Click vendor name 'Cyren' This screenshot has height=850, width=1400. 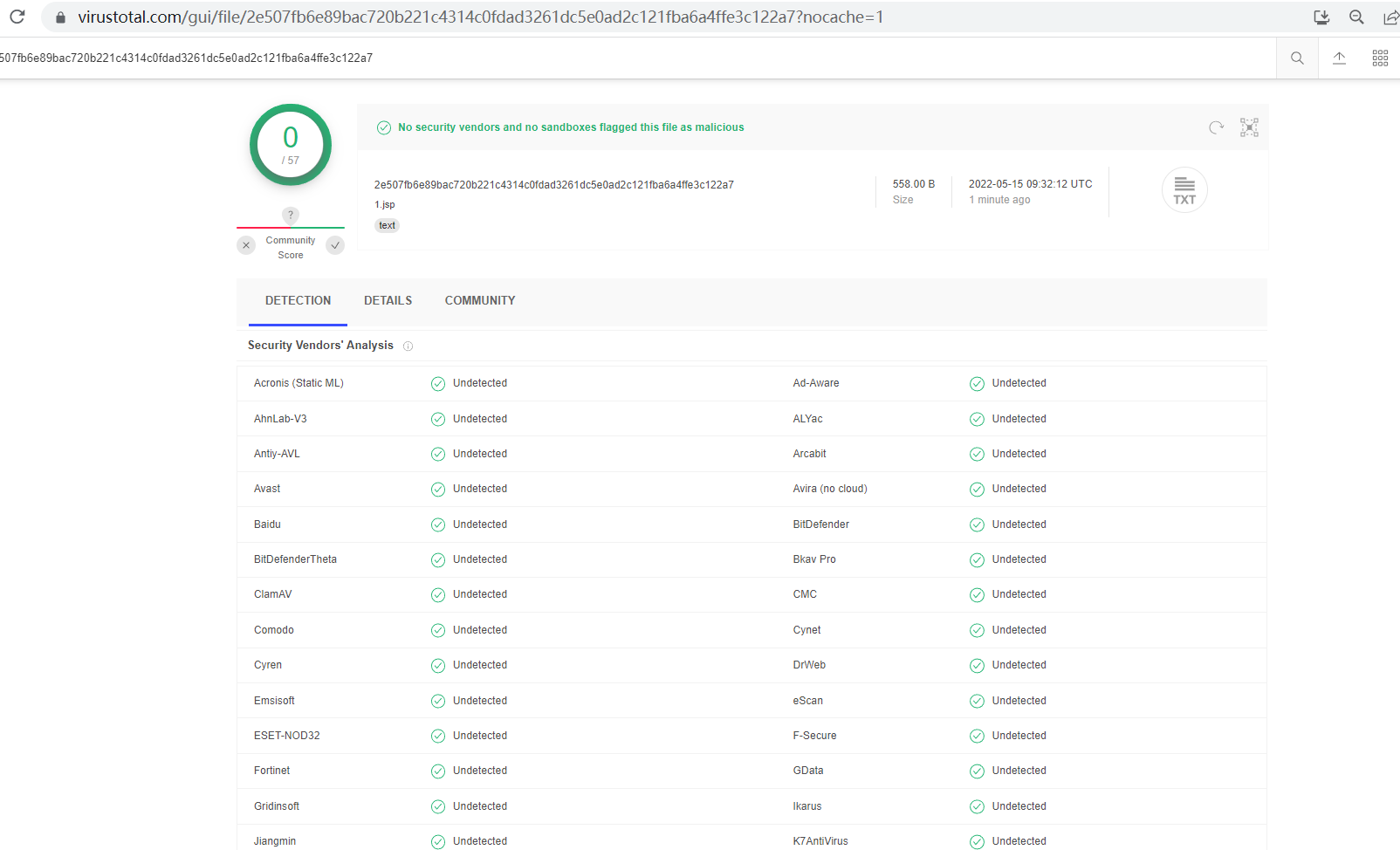268,665
